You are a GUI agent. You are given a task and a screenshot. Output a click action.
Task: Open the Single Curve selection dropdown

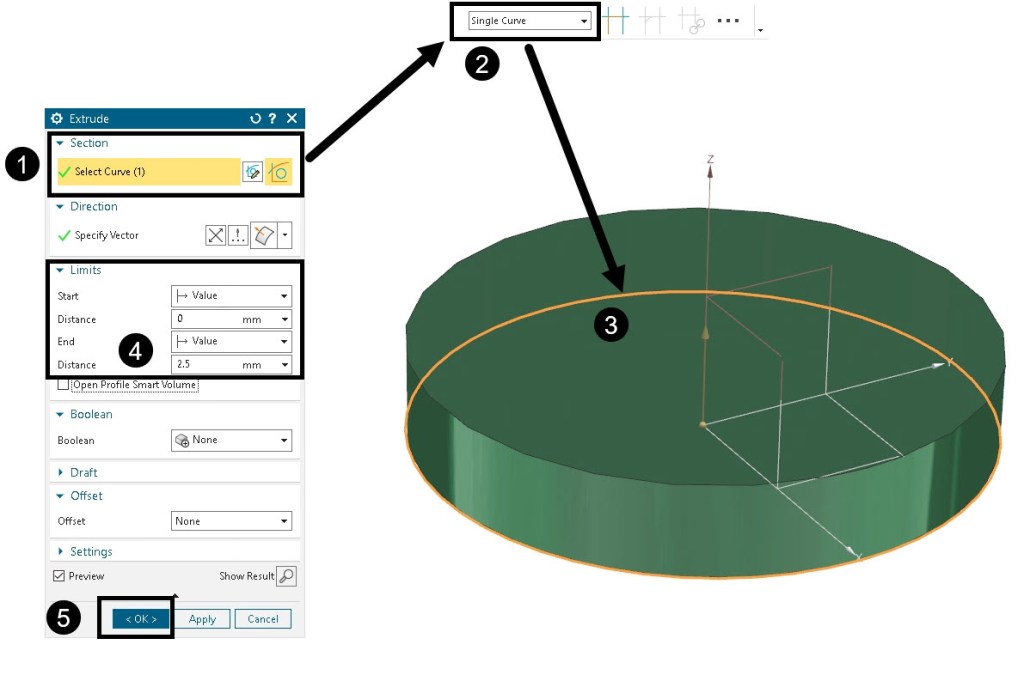tap(526, 21)
